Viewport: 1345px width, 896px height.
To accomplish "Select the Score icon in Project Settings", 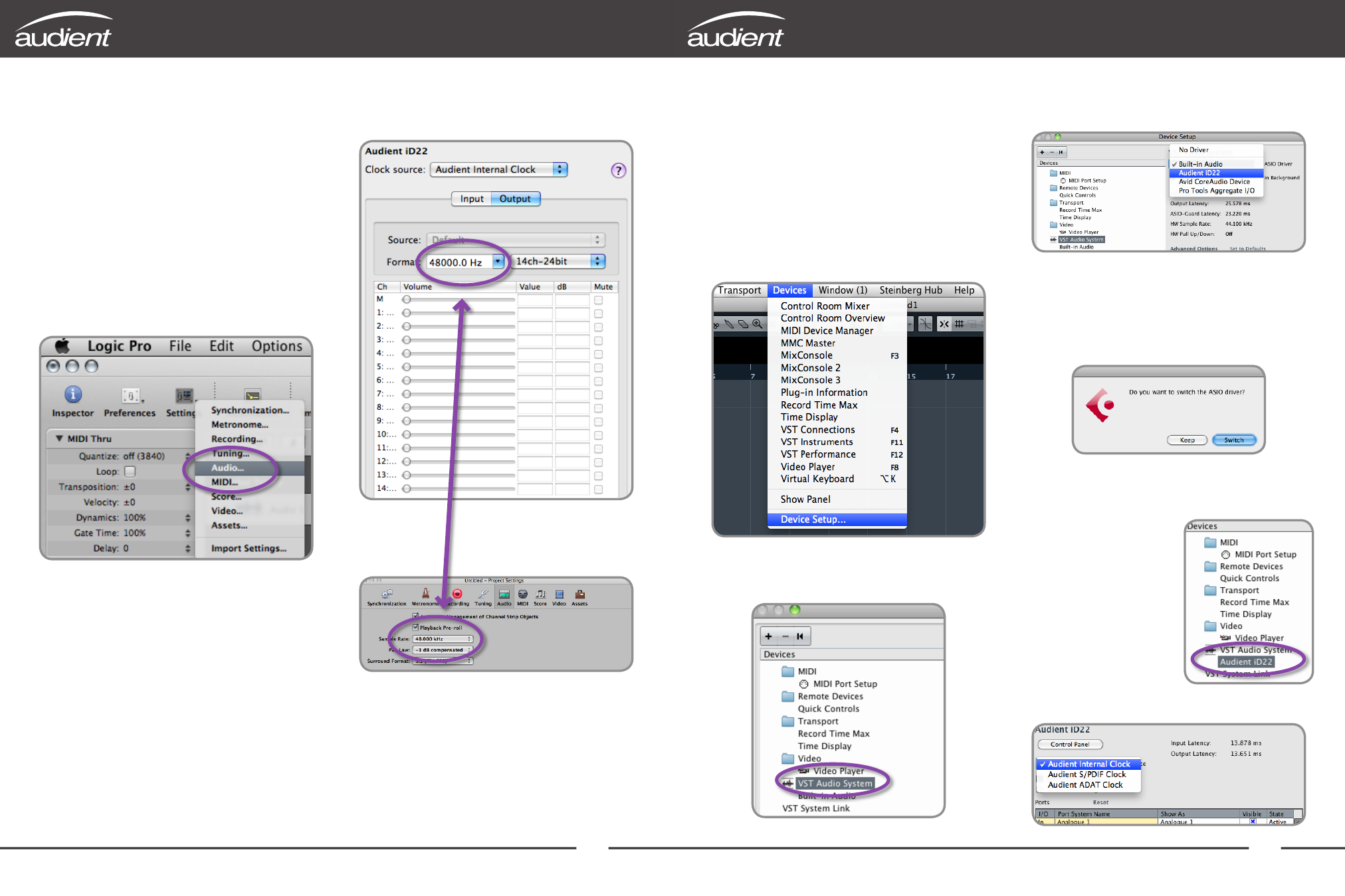I will 541,594.
